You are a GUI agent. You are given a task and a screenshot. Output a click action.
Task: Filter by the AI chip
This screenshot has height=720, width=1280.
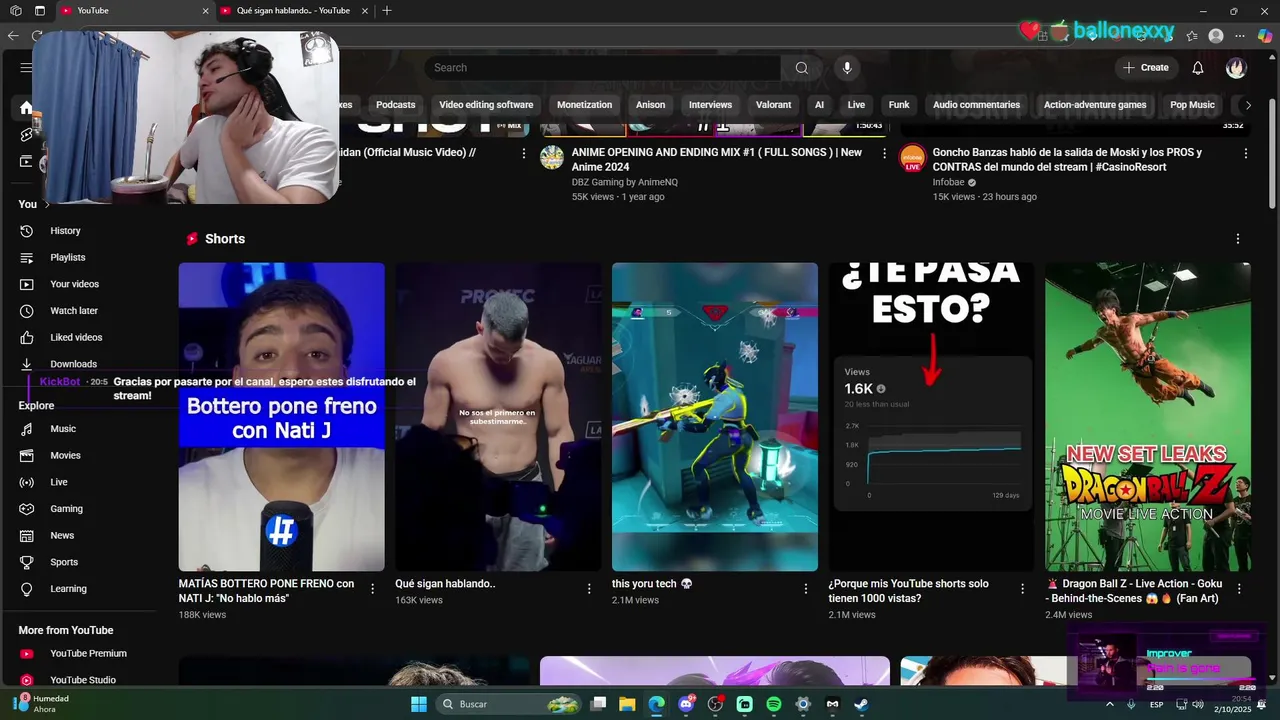click(819, 105)
